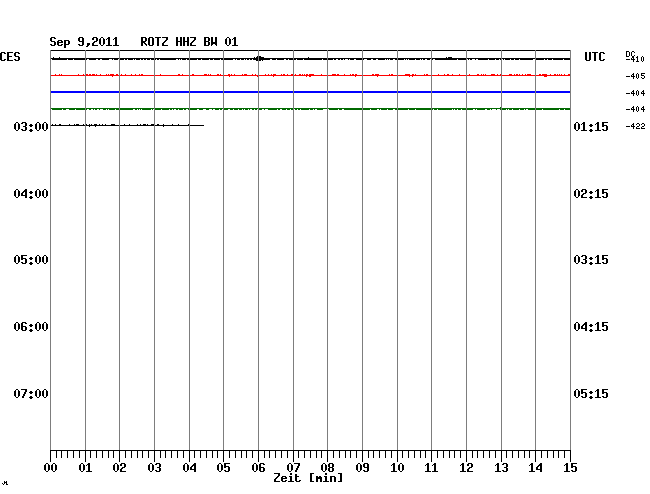Viewport: 650px width, 494px height.
Task: Click the "-404" value beside the green trace
Action: 635,109
